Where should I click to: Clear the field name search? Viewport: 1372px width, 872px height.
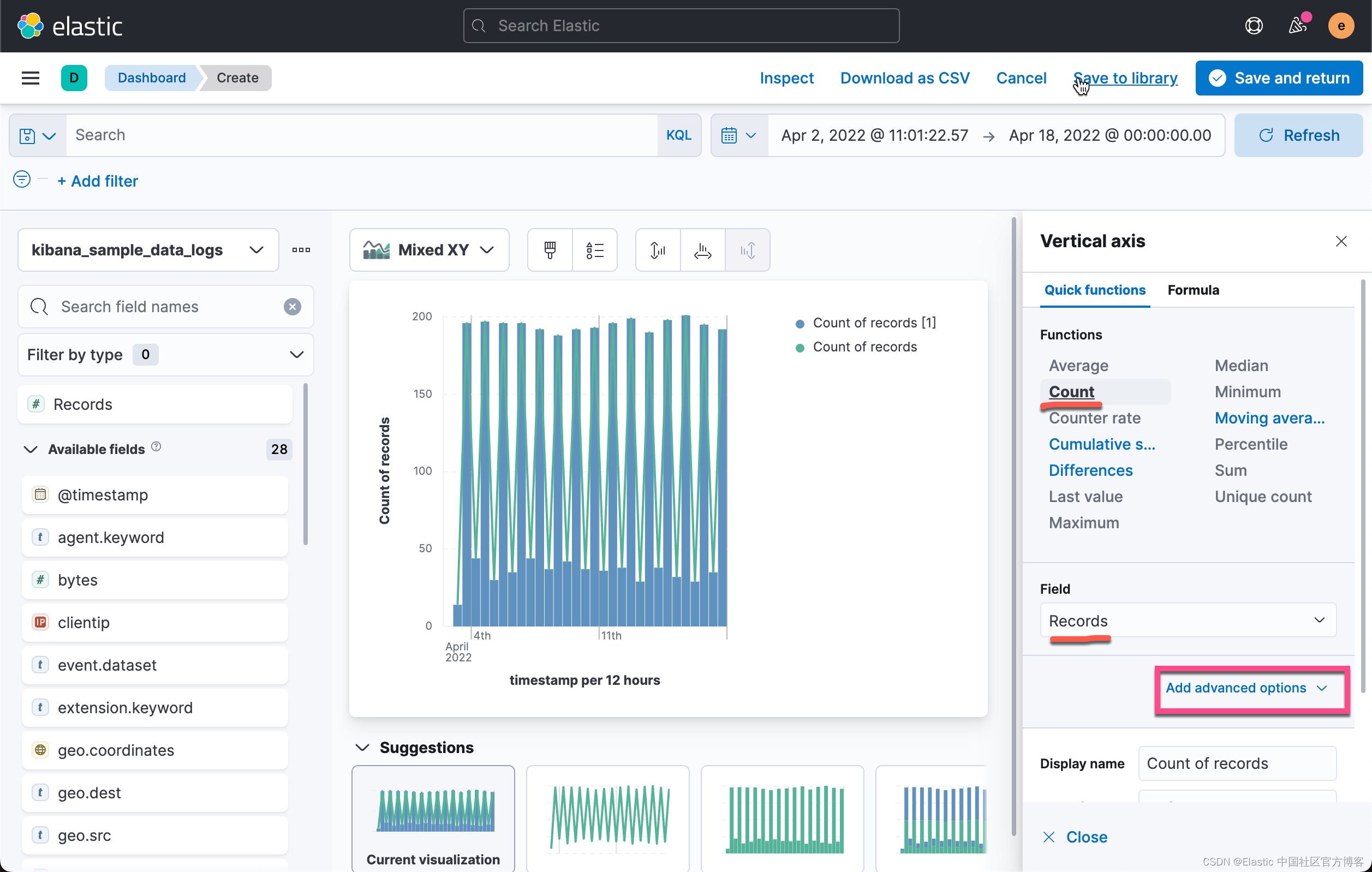(x=293, y=307)
